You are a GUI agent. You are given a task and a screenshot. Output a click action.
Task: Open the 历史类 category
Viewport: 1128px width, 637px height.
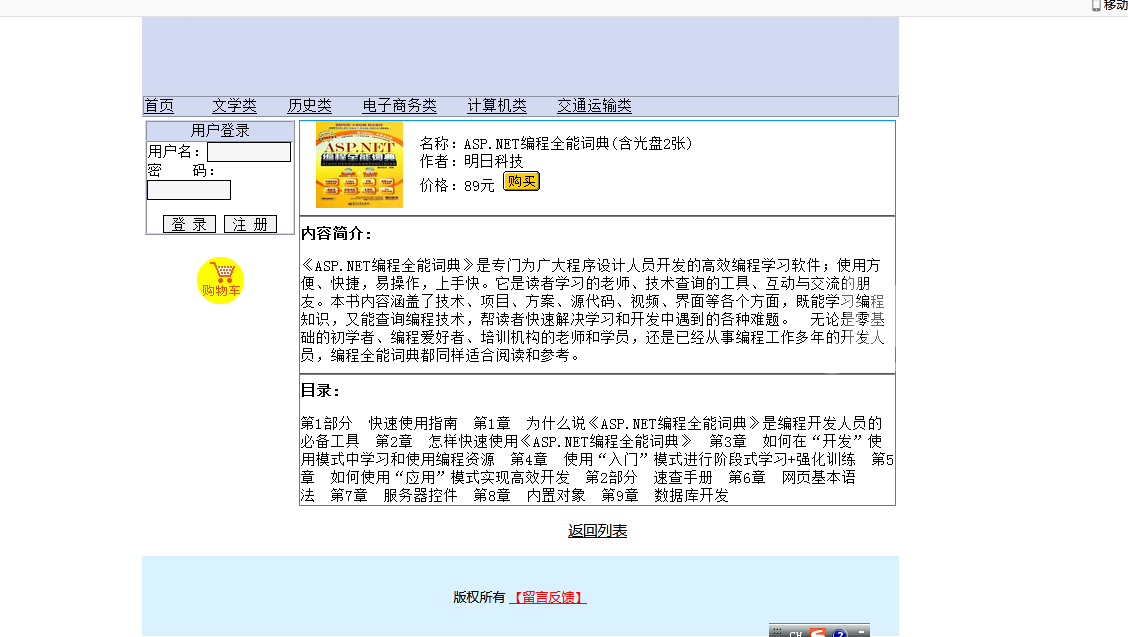point(309,106)
